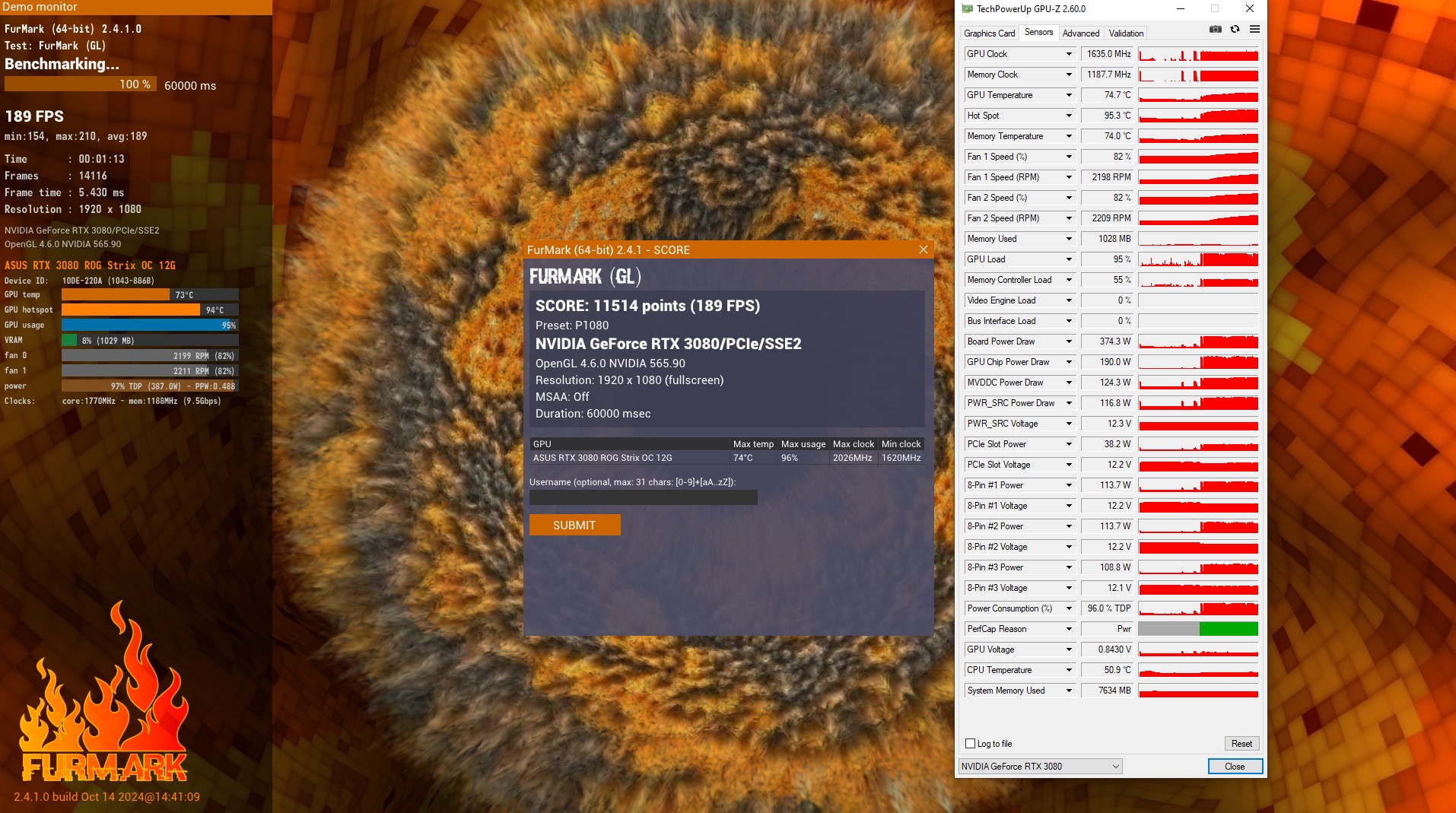Click the GPU-Z app icon in title bar
Screen dimensions: 1456x813
[967, 9]
